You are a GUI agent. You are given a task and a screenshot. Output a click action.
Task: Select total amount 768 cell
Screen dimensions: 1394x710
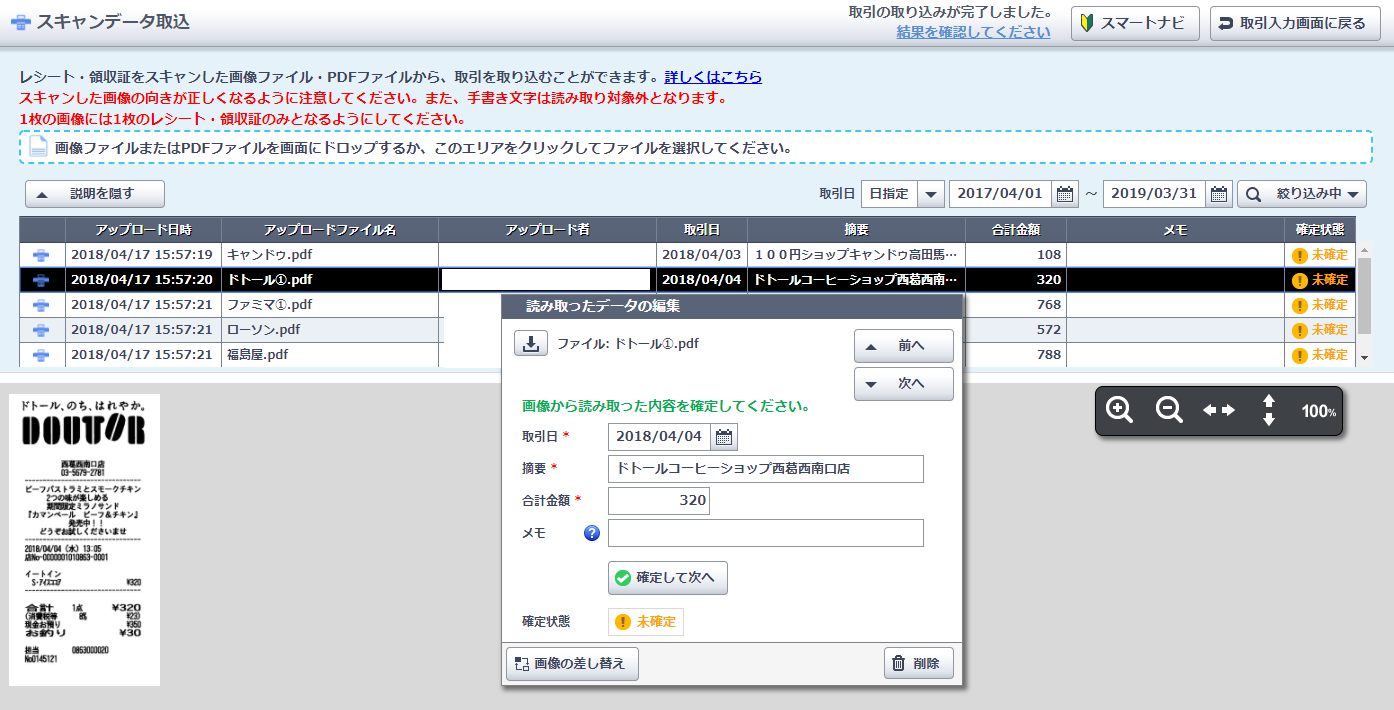pos(1015,305)
